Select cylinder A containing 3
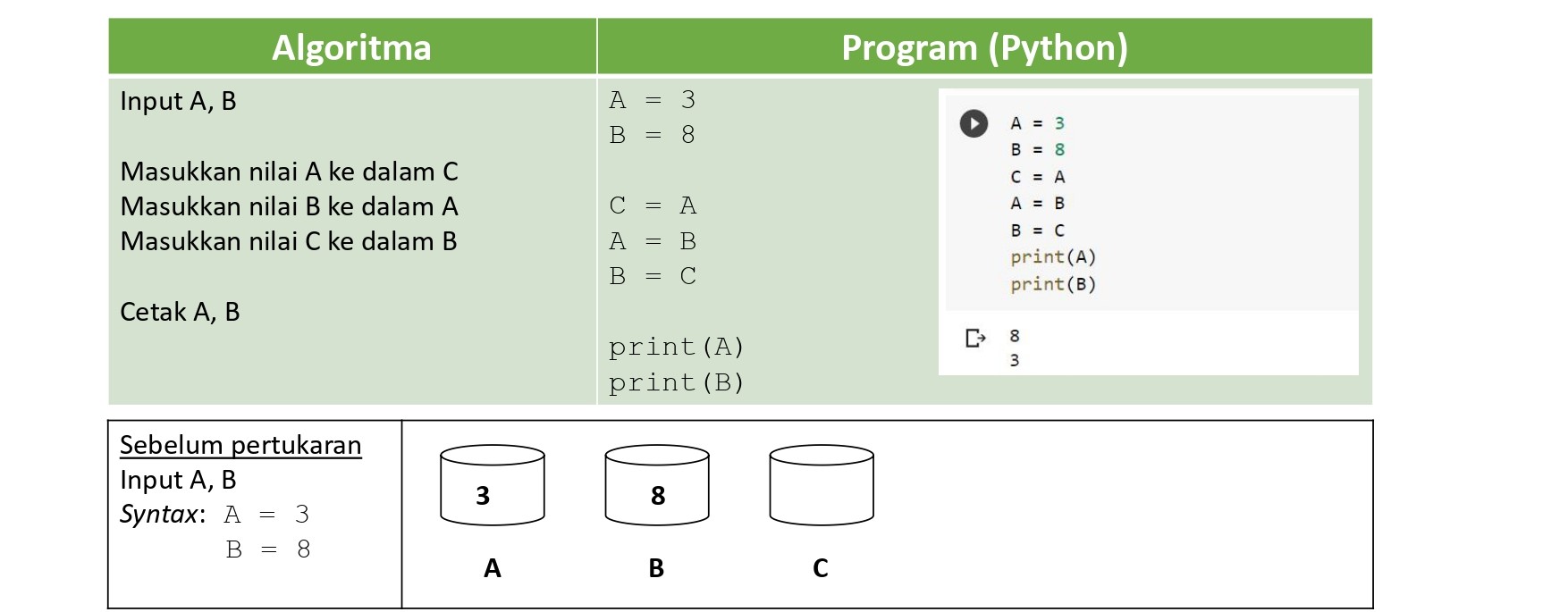The image size is (1568, 612). tap(493, 485)
